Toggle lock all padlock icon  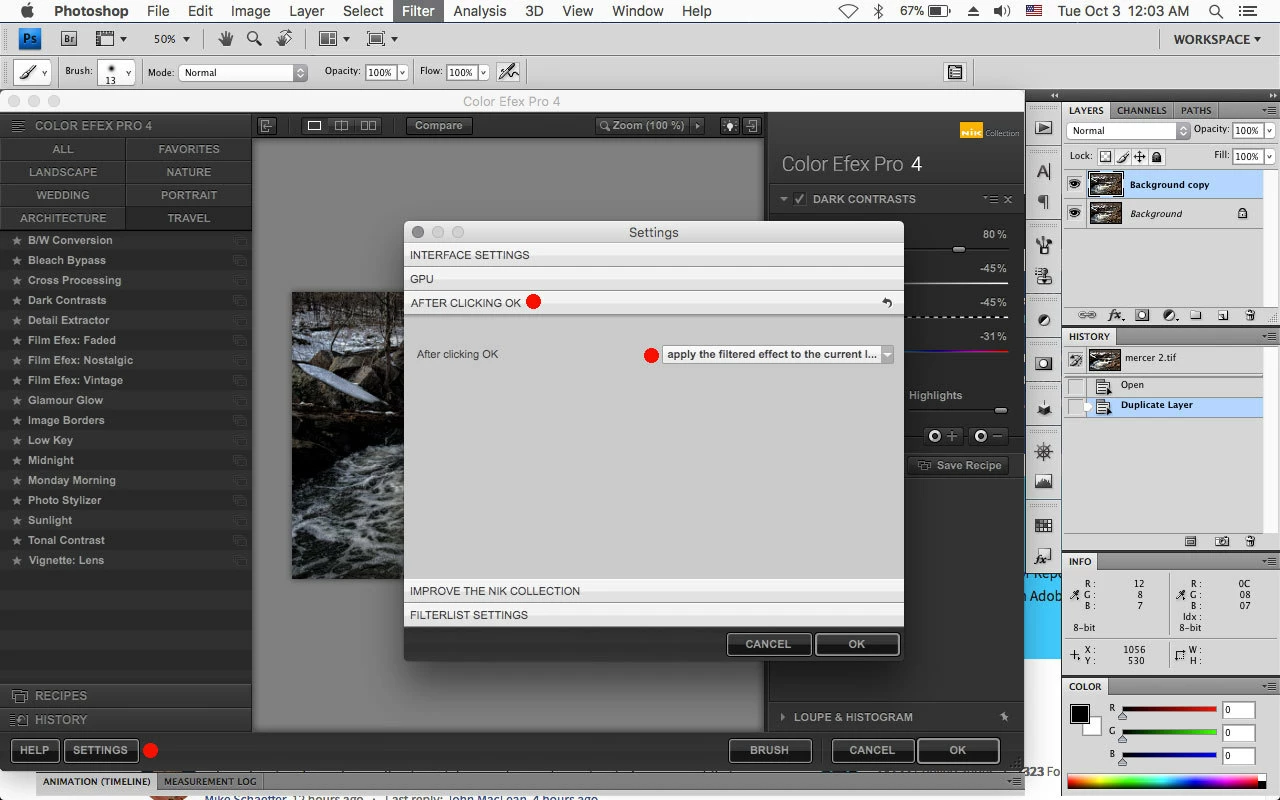point(1157,157)
